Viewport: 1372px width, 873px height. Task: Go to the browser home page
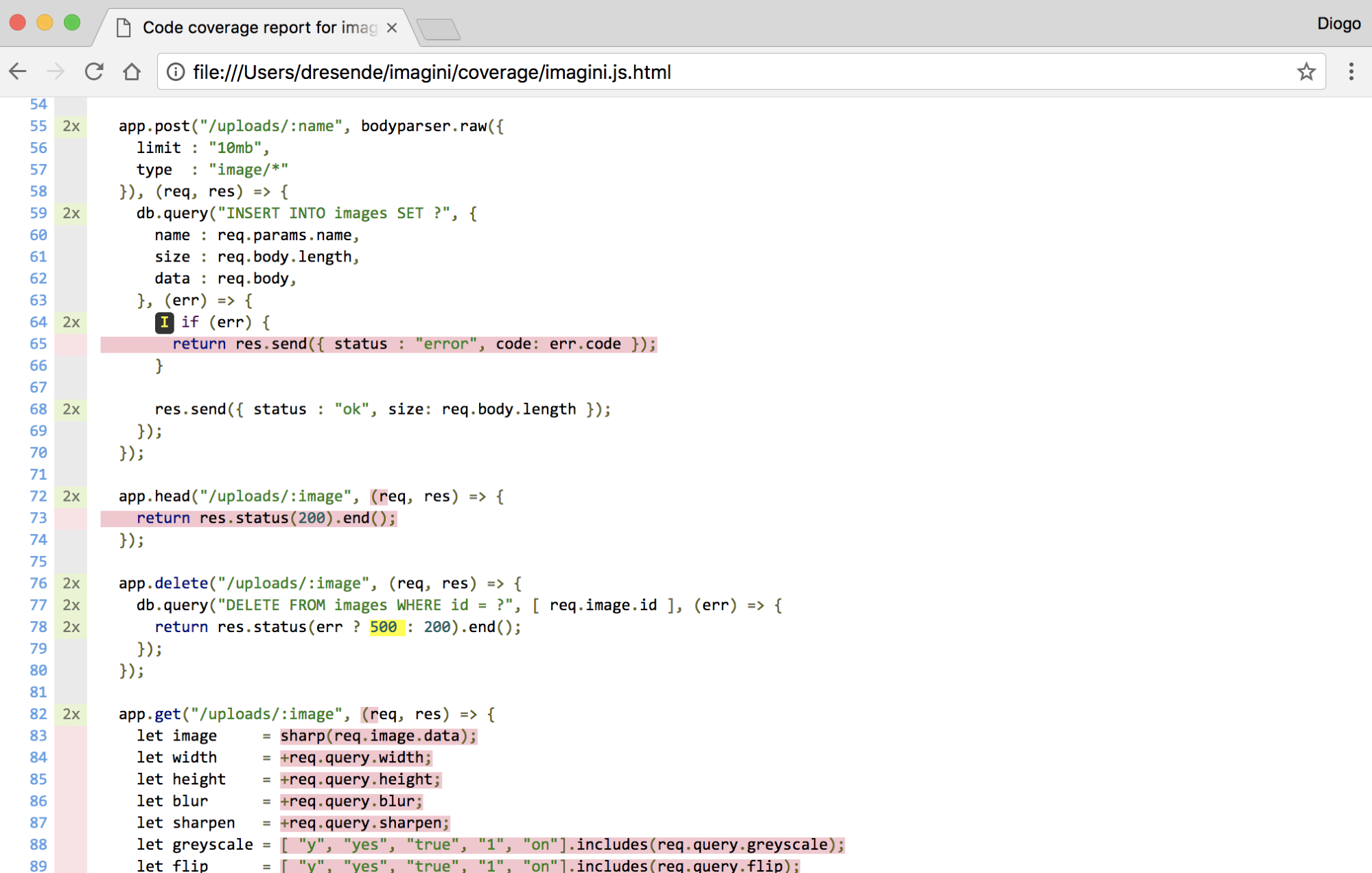pyautogui.click(x=132, y=71)
